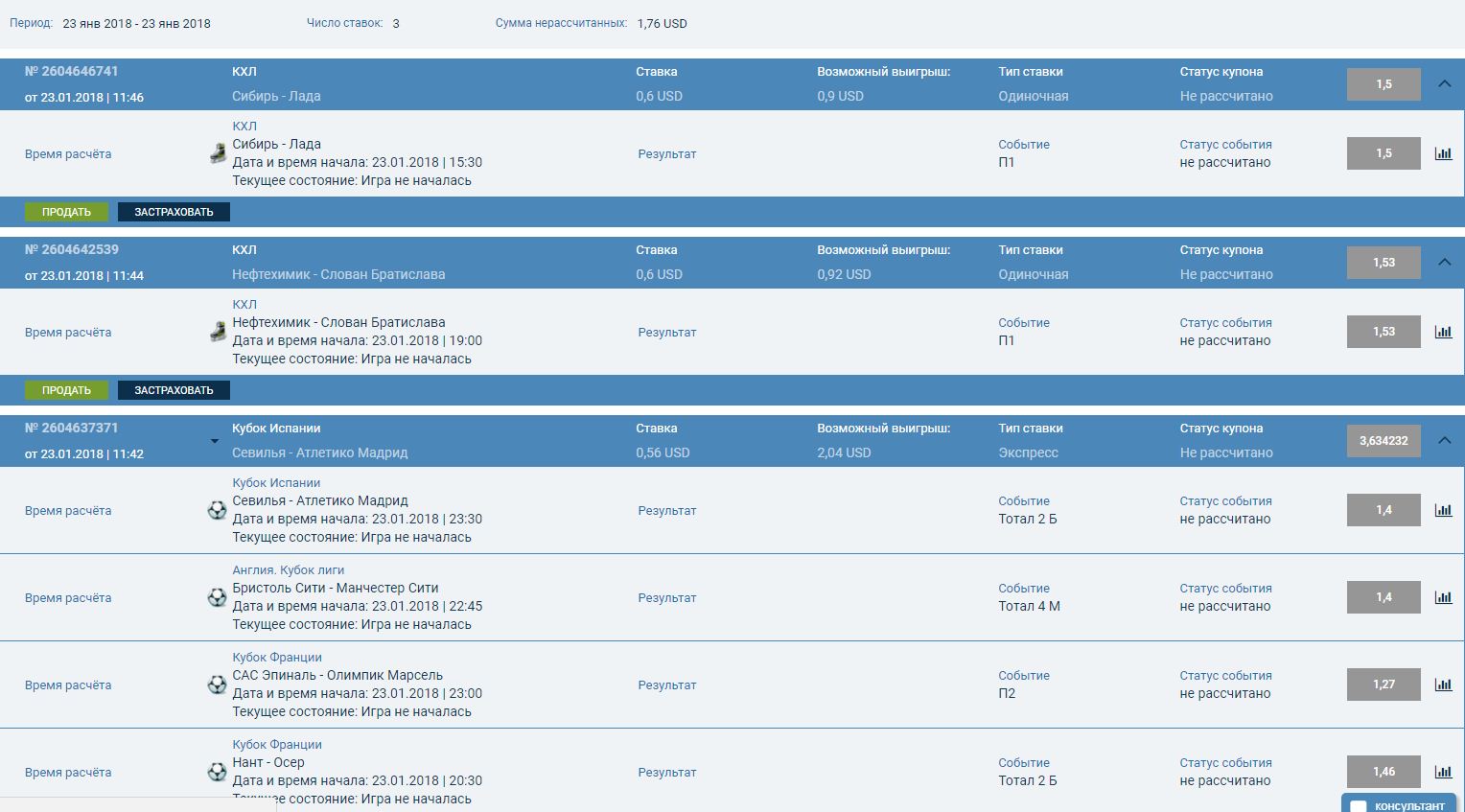Click САС Эпиналь - Олимпик Марсель match name
The width and height of the screenshot is (1465, 812).
[337, 675]
